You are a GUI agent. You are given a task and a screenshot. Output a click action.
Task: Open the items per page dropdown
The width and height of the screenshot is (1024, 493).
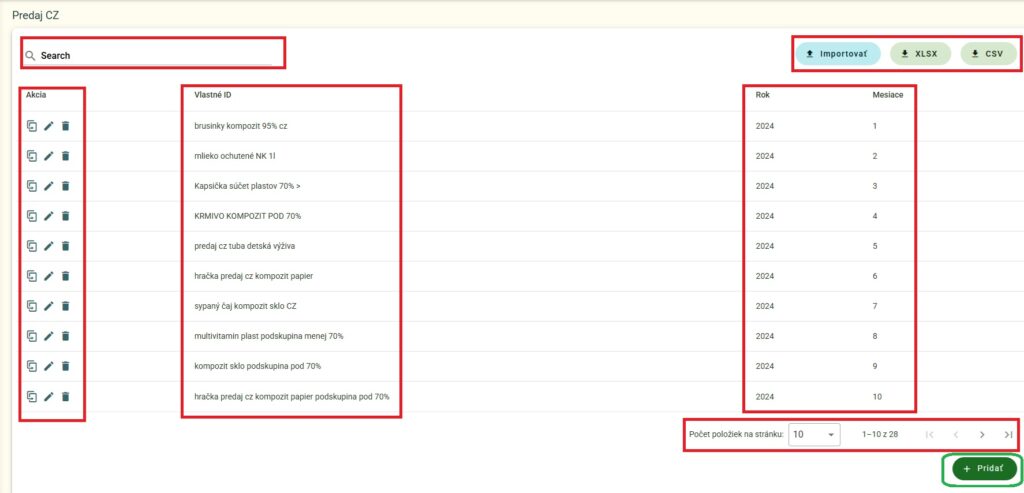click(x=814, y=435)
